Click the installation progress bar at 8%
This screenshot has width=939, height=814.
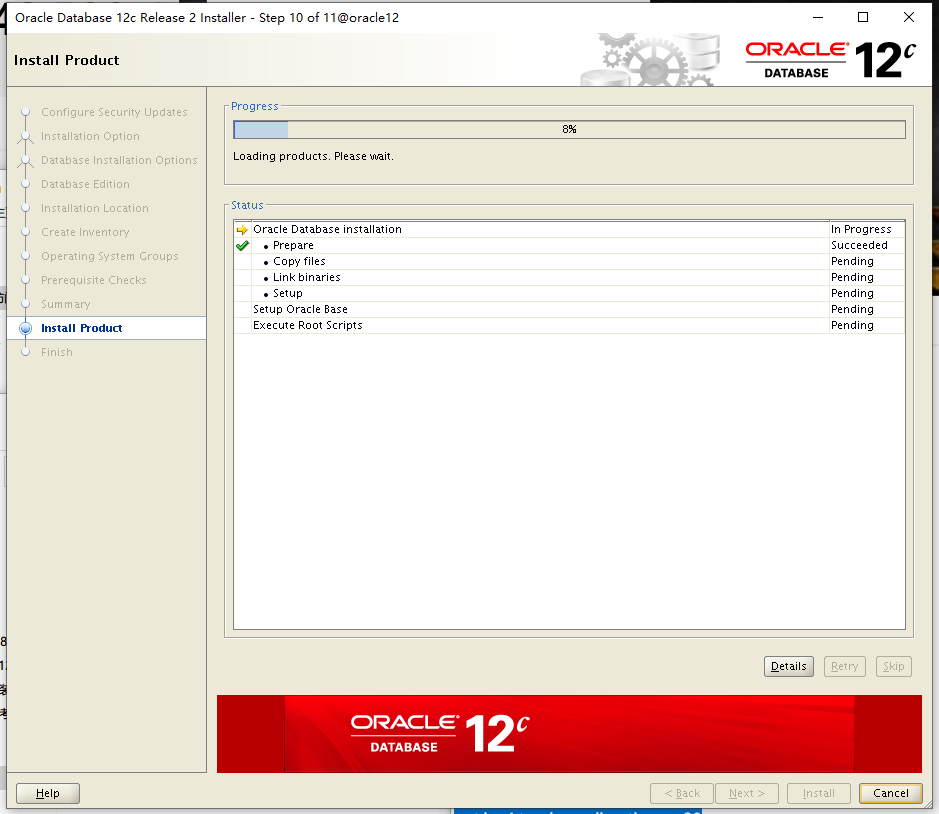click(569, 130)
